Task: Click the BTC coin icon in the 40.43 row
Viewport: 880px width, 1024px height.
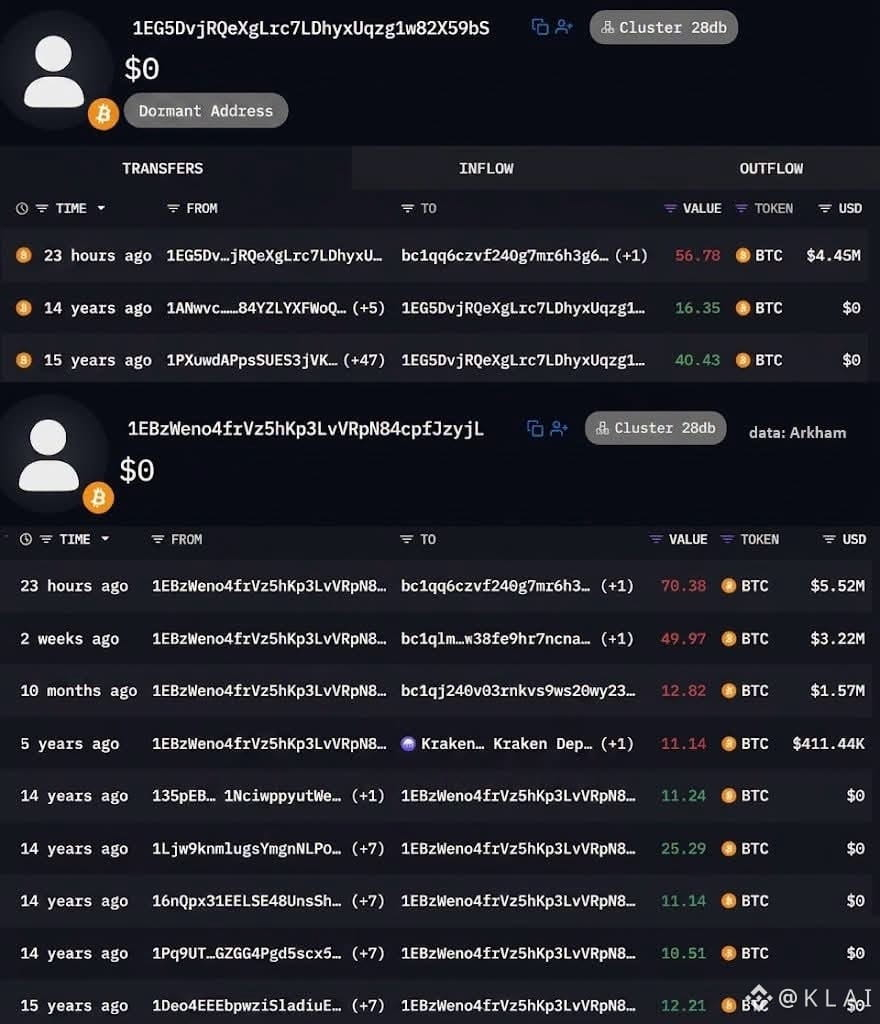Action: point(743,360)
